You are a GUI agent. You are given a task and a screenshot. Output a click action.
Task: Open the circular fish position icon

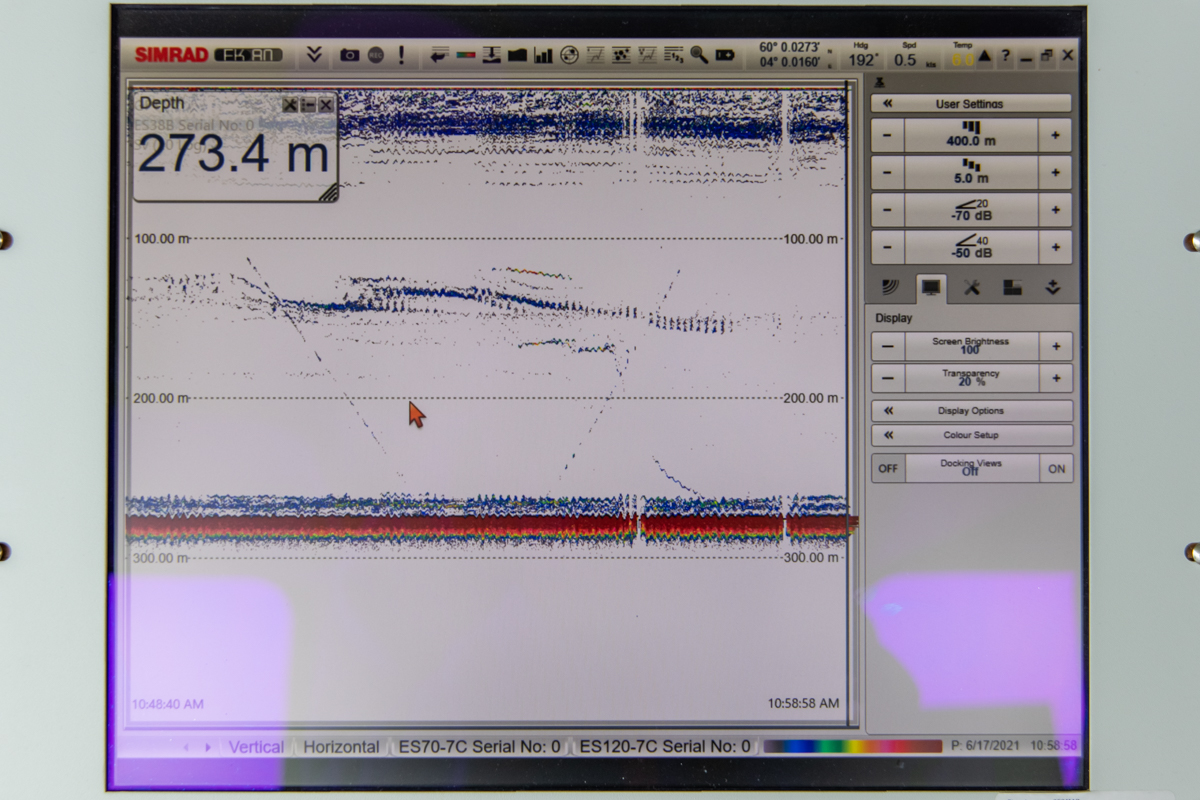(569, 55)
